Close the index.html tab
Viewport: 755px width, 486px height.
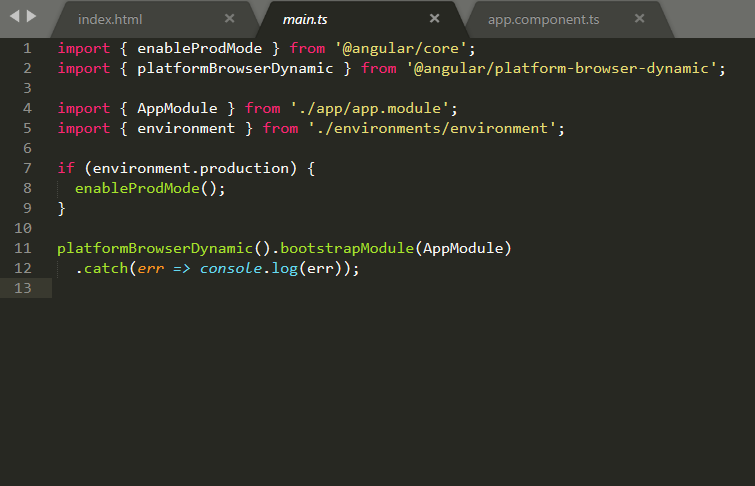pyautogui.click(x=230, y=18)
